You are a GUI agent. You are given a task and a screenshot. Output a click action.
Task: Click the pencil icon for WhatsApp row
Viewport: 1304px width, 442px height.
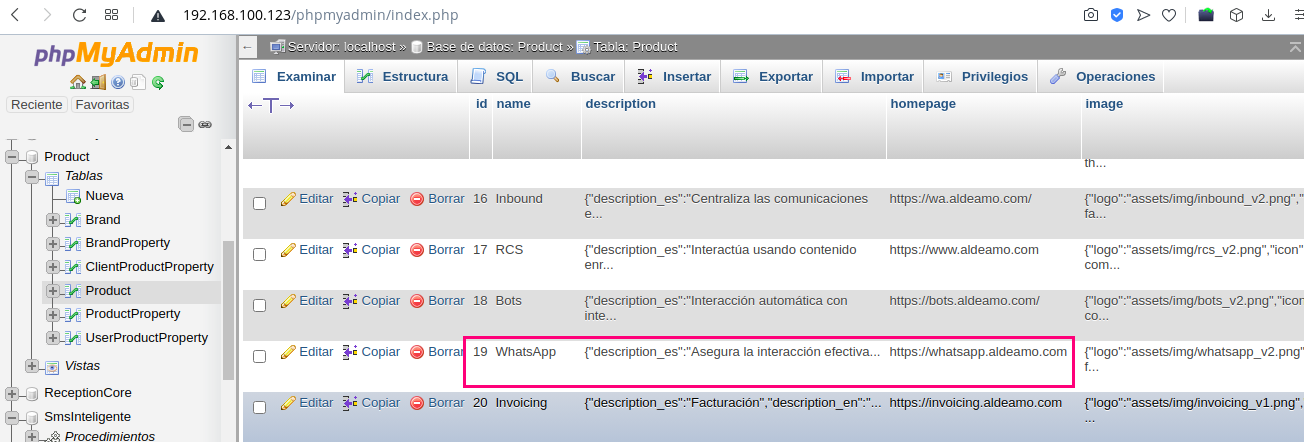tap(288, 352)
